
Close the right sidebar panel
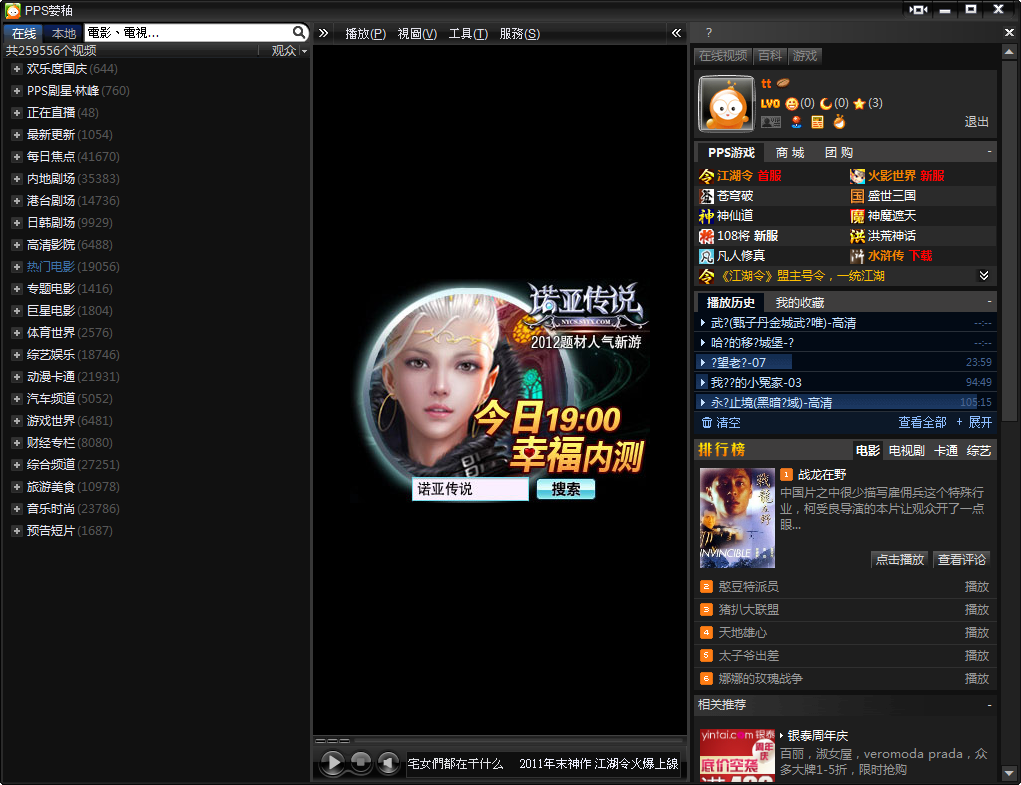(x=1009, y=33)
